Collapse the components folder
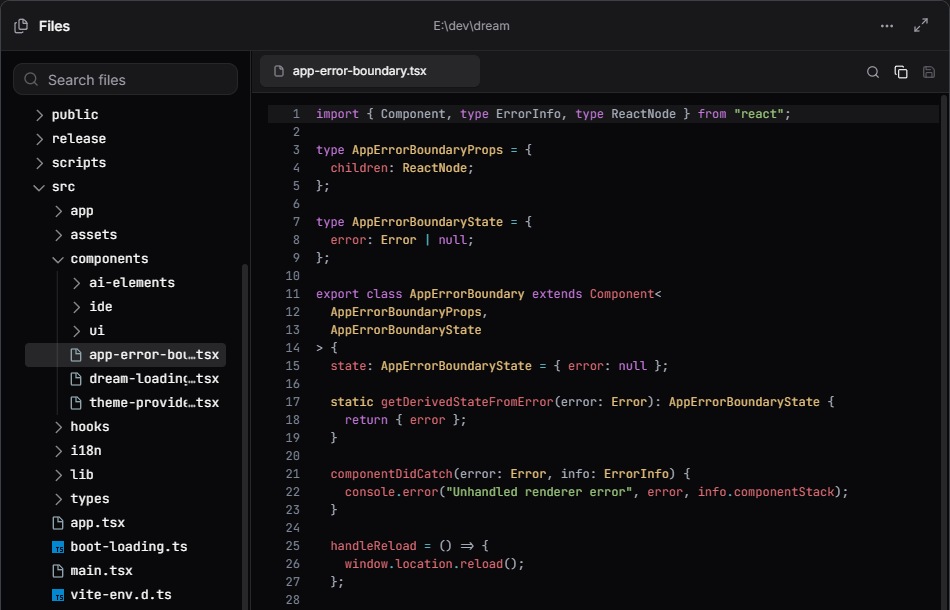 58,259
